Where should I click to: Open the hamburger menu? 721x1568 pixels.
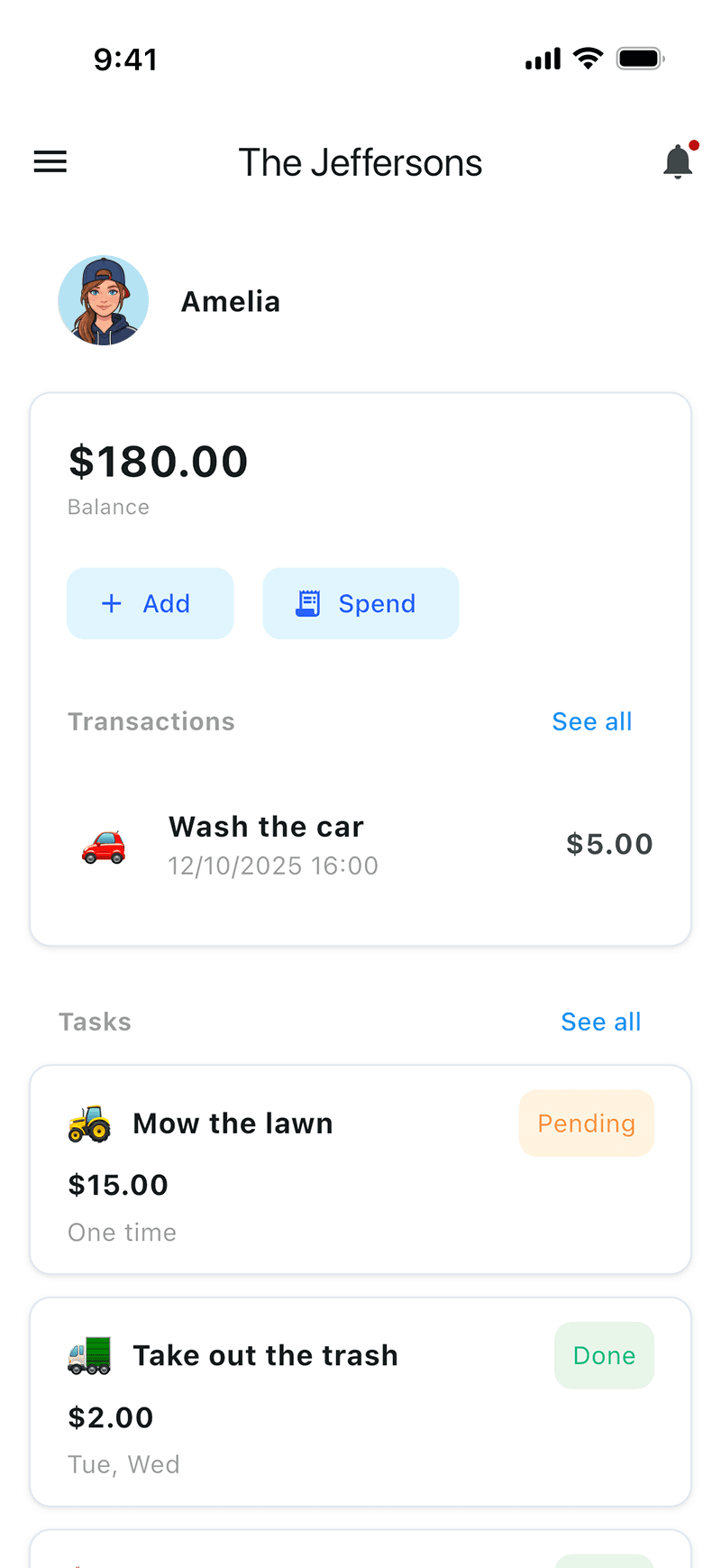pyautogui.click(x=50, y=162)
